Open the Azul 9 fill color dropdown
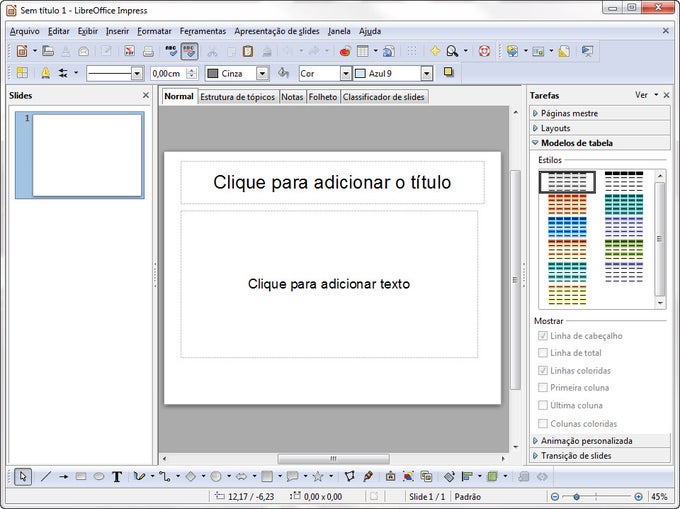This screenshot has width=680, height=509. (427, 74)
